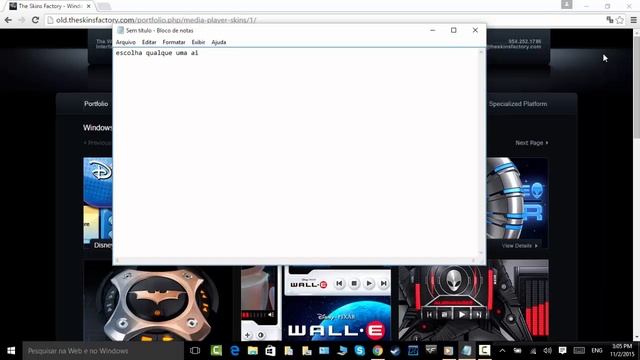Image resolution: width=640 pixels, height=360 pixels.
Task: Click the Notepad text editing area
Action: pyautogui.click(x=297, y=153)
